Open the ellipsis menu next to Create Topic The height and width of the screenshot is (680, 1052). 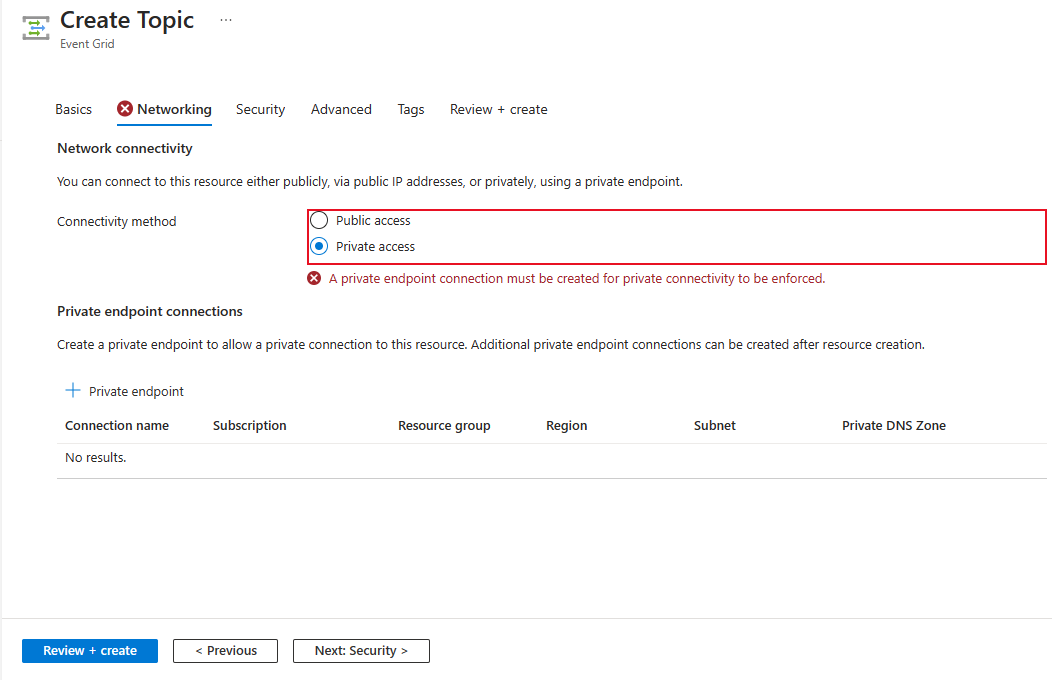coord(225,18)
